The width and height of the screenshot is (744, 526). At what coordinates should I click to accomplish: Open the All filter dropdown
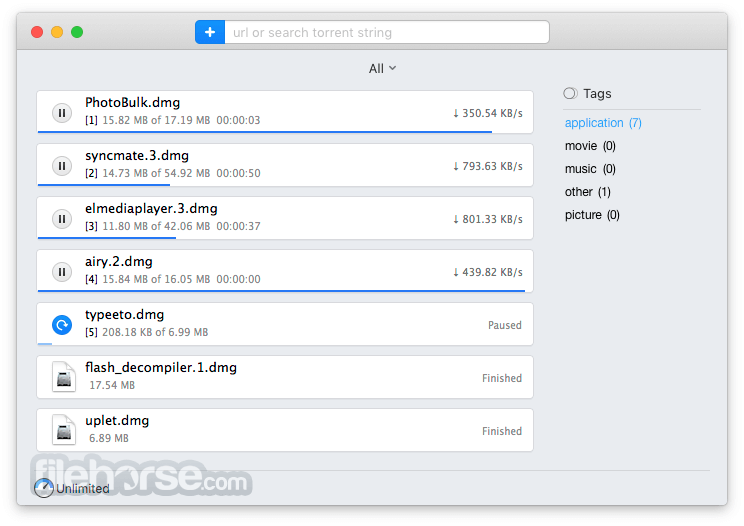click(382, 69)
